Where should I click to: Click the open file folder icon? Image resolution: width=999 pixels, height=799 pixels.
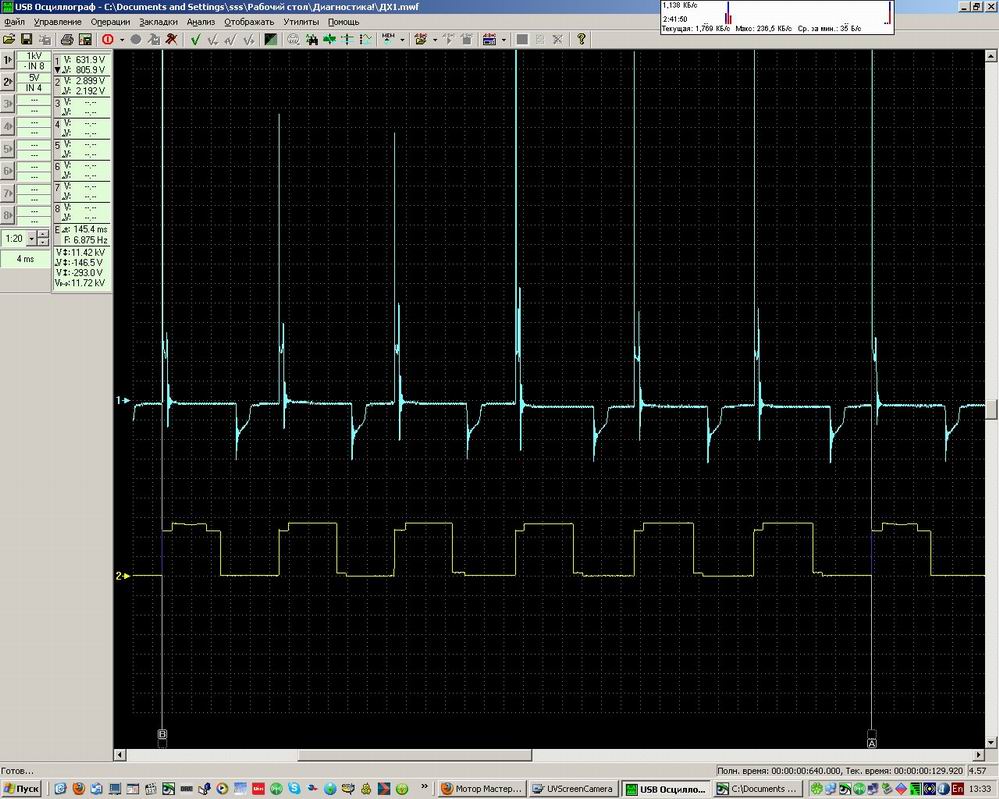point(9,40)
